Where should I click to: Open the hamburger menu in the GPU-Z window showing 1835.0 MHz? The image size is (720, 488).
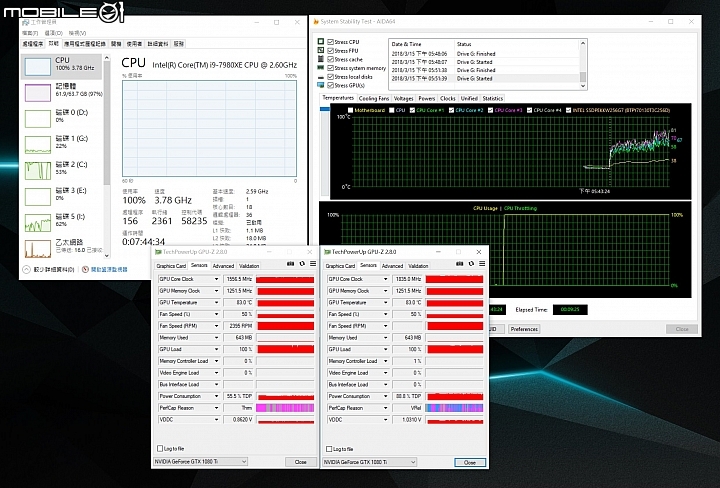tap(482, 264)
